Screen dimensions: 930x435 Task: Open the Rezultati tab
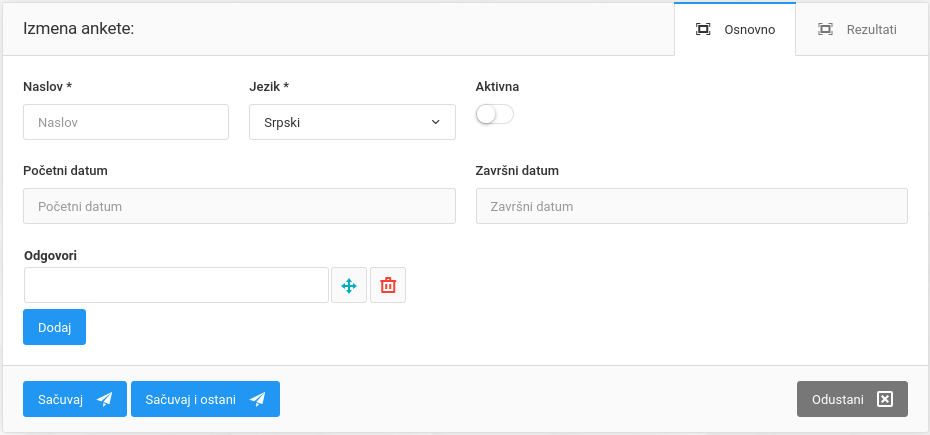pos(857,29)
